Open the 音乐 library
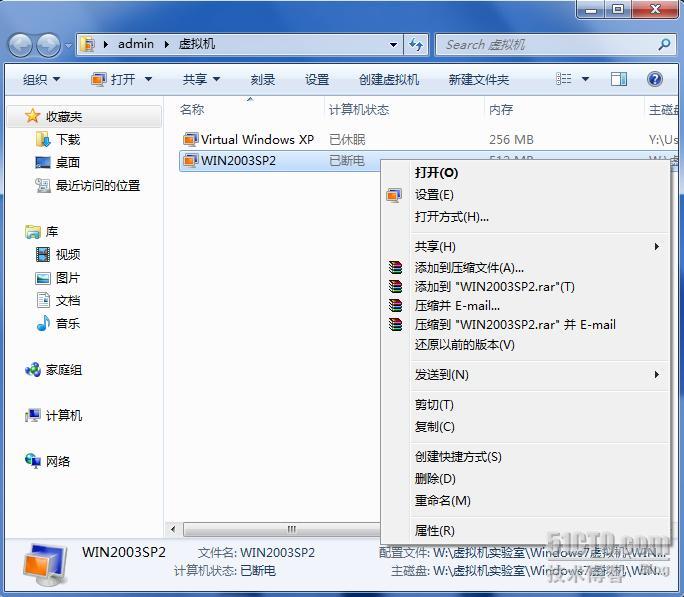Image resolution: width=684 pixels, height=597 pixels. click(x=58, y=324)
